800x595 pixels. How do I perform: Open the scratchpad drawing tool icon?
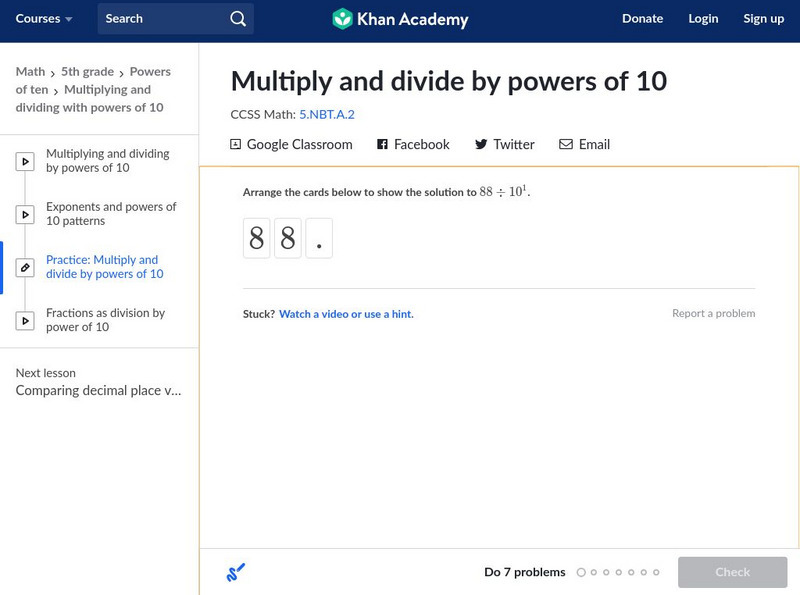[236, 572]
